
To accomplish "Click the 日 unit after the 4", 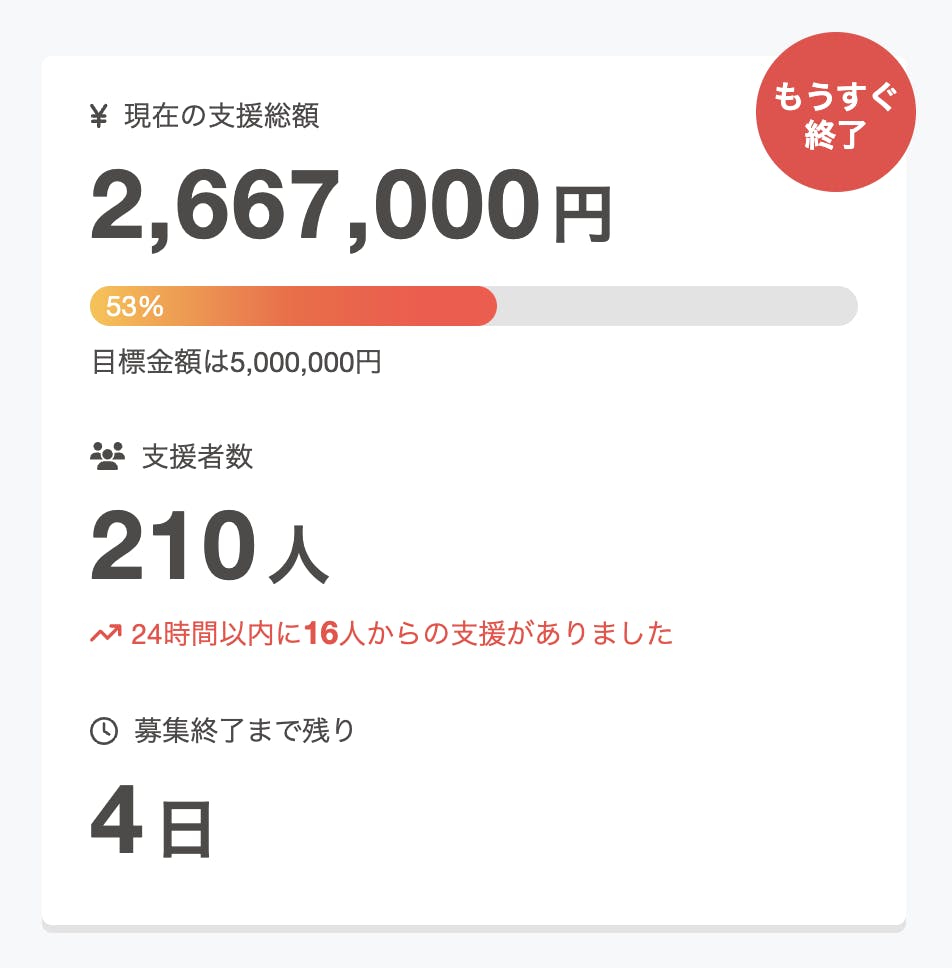I will (186, 831).
